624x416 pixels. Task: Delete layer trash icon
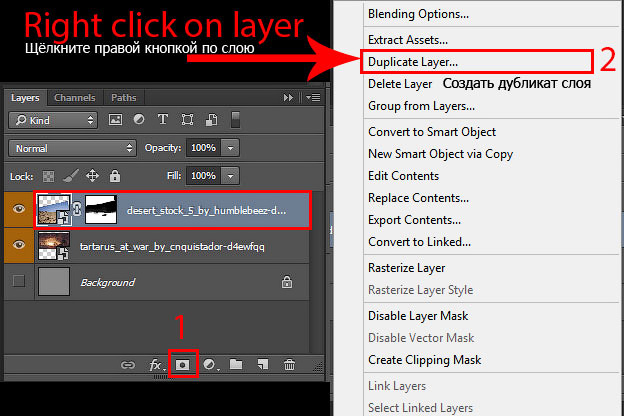(289, 364)
